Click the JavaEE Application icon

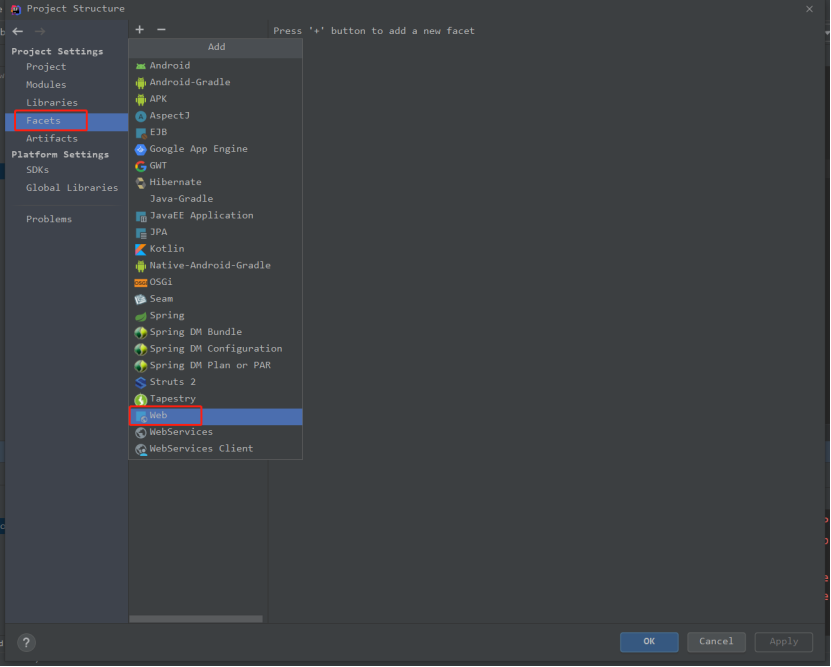click(140, 216)
